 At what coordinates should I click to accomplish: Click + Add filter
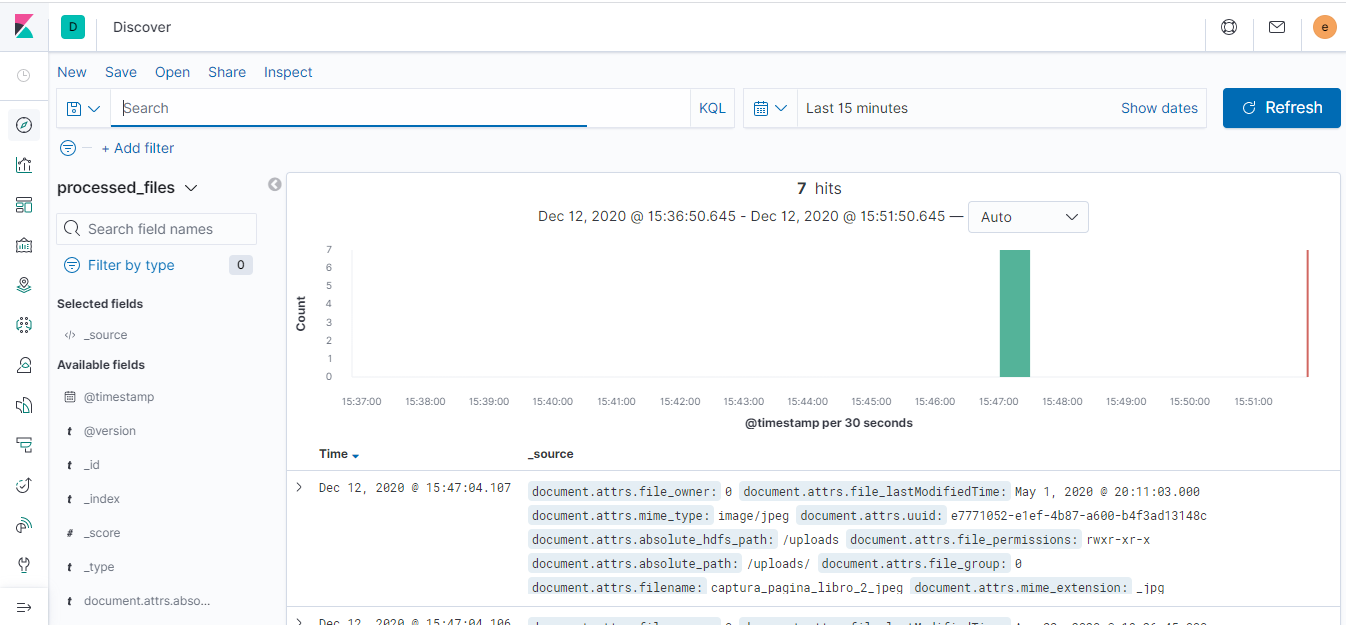pos(138,148)
